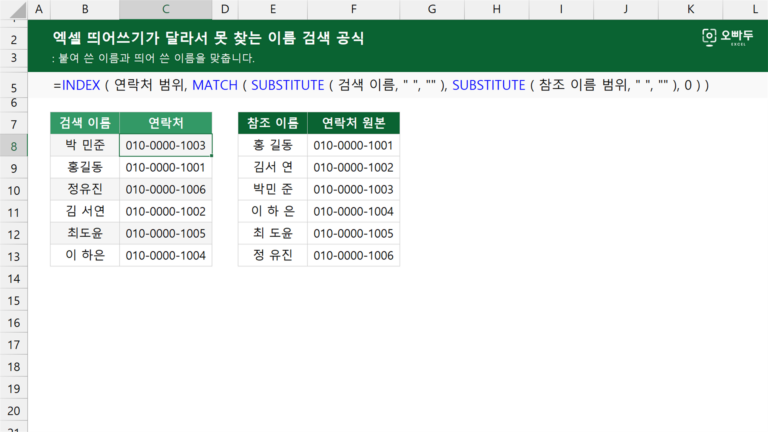Select row 20 header
This screenshot has height=432, width=768.
click(14, 410)
